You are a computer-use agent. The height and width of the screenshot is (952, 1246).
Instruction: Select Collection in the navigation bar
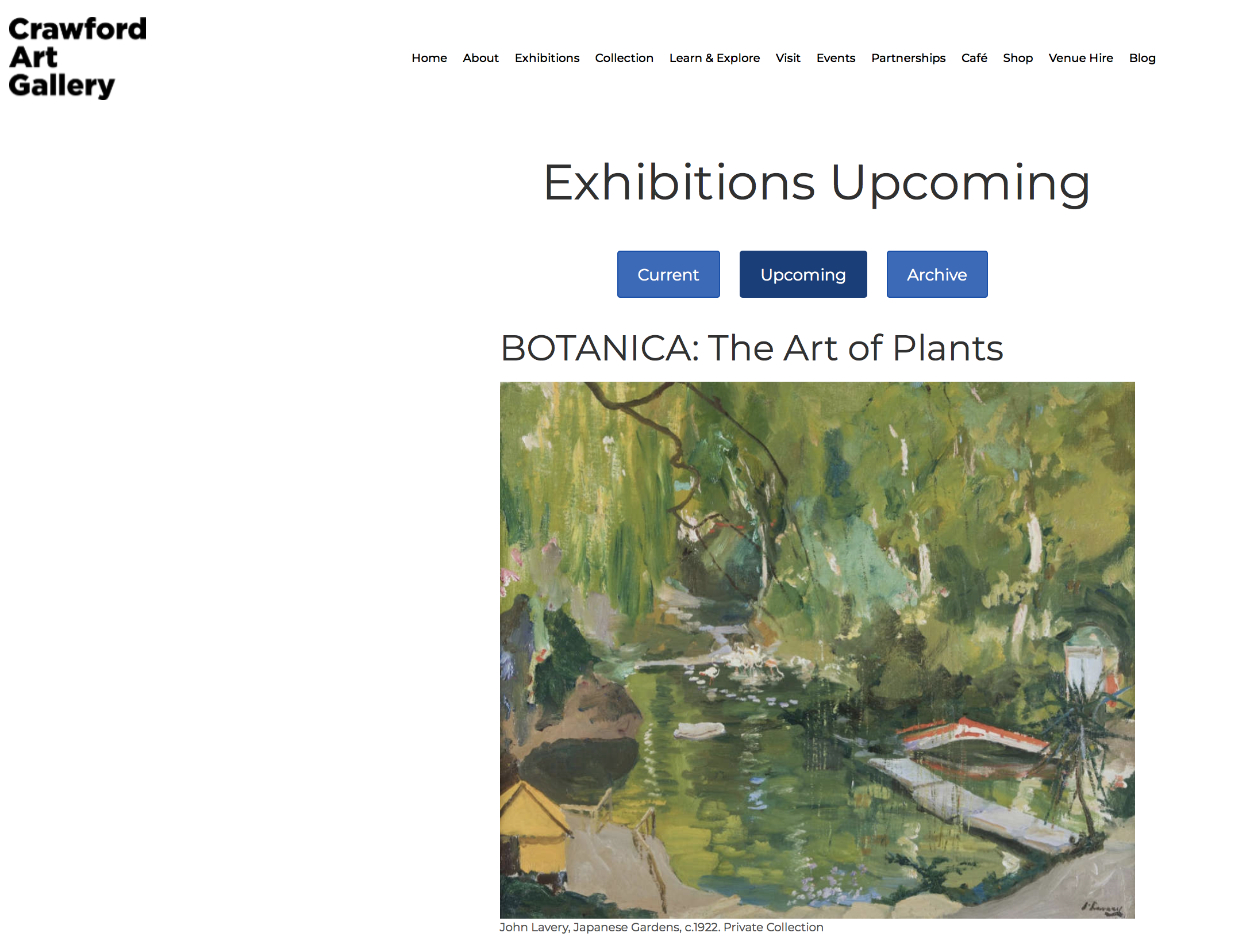coord(624,58)
